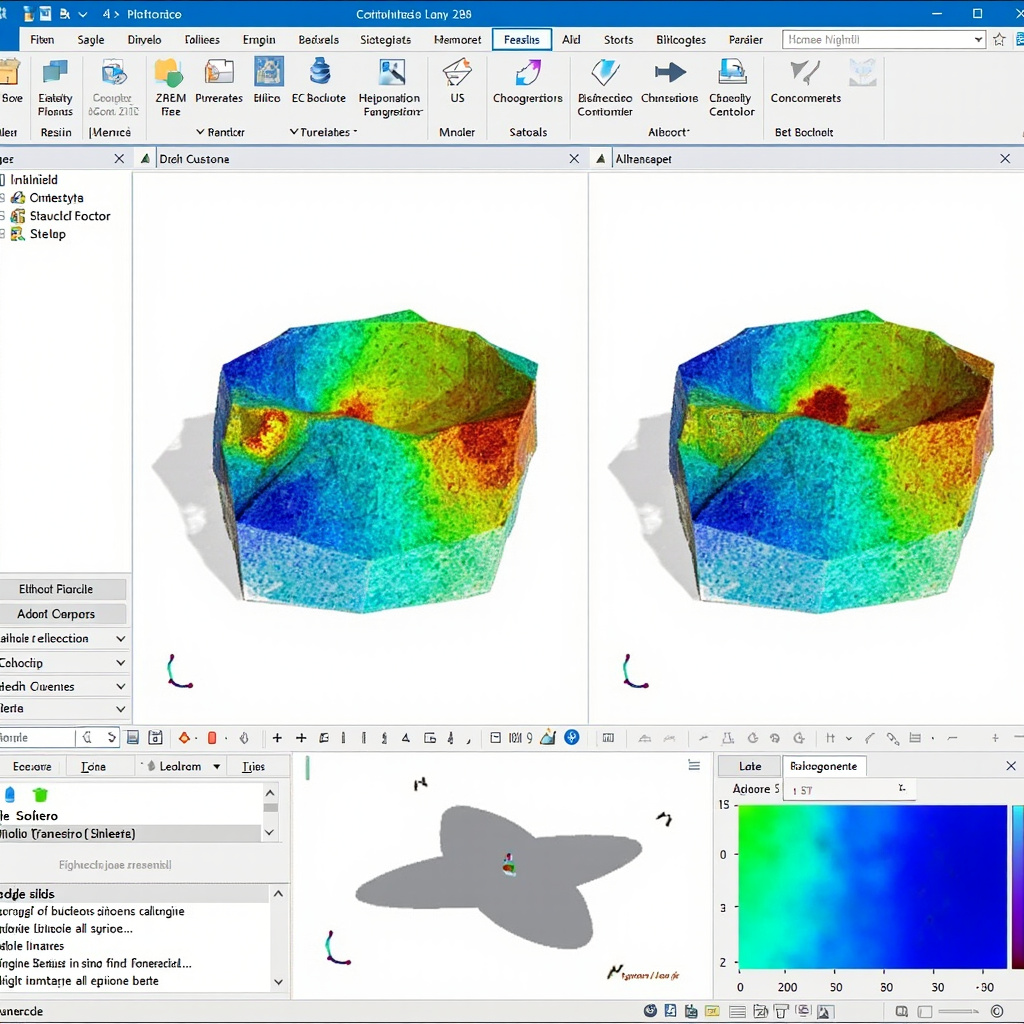Select Staucicl Foctor tree item
1024x1024 pixels.
coord(69,216)
